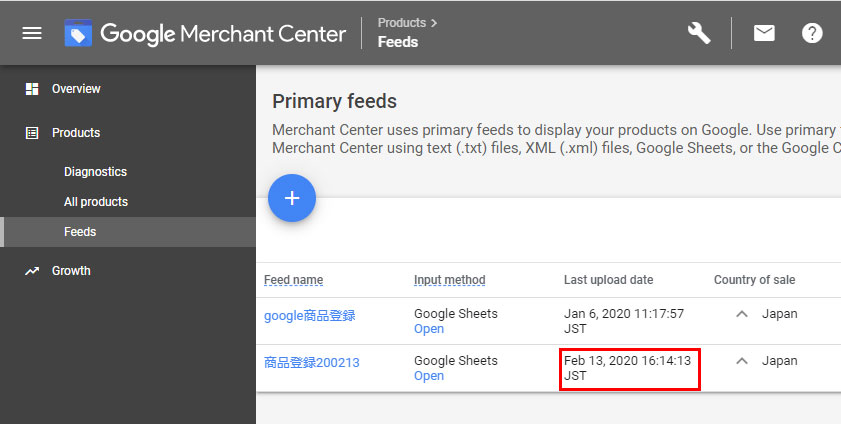
Task: Click the Overview dashboard icon
Action: coord(32,89)
